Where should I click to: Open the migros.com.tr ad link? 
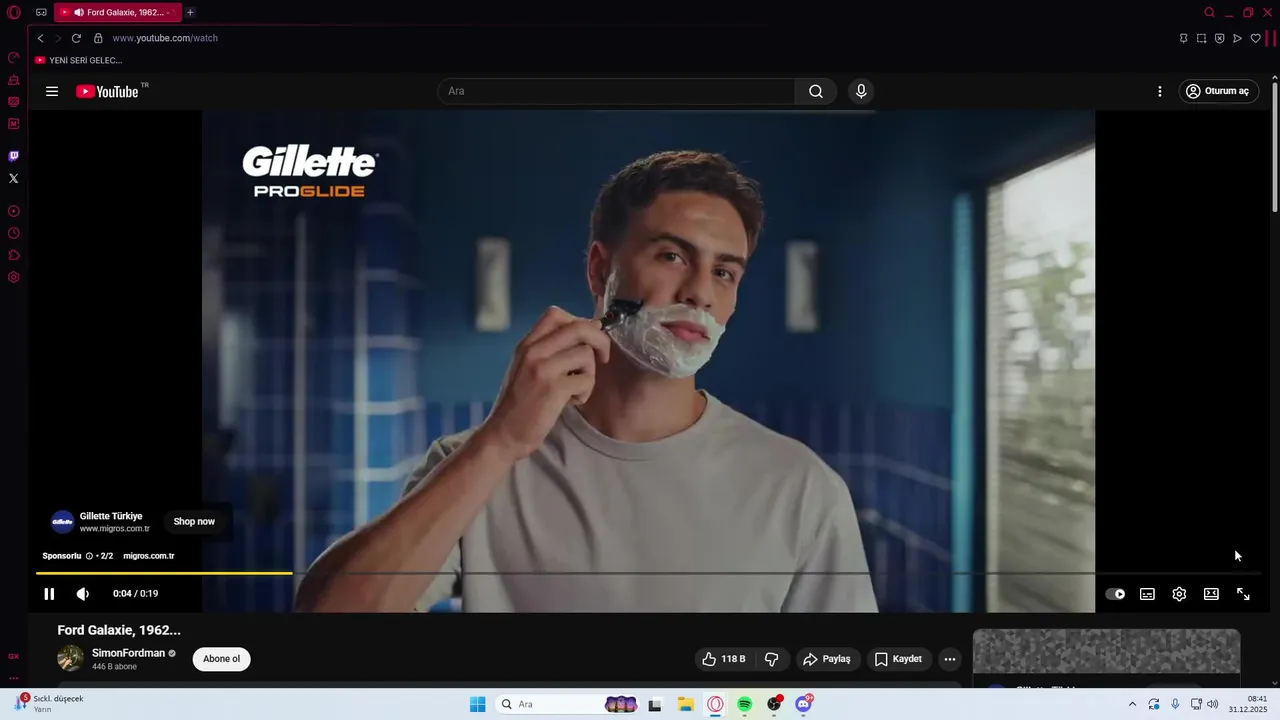point(149,556)
